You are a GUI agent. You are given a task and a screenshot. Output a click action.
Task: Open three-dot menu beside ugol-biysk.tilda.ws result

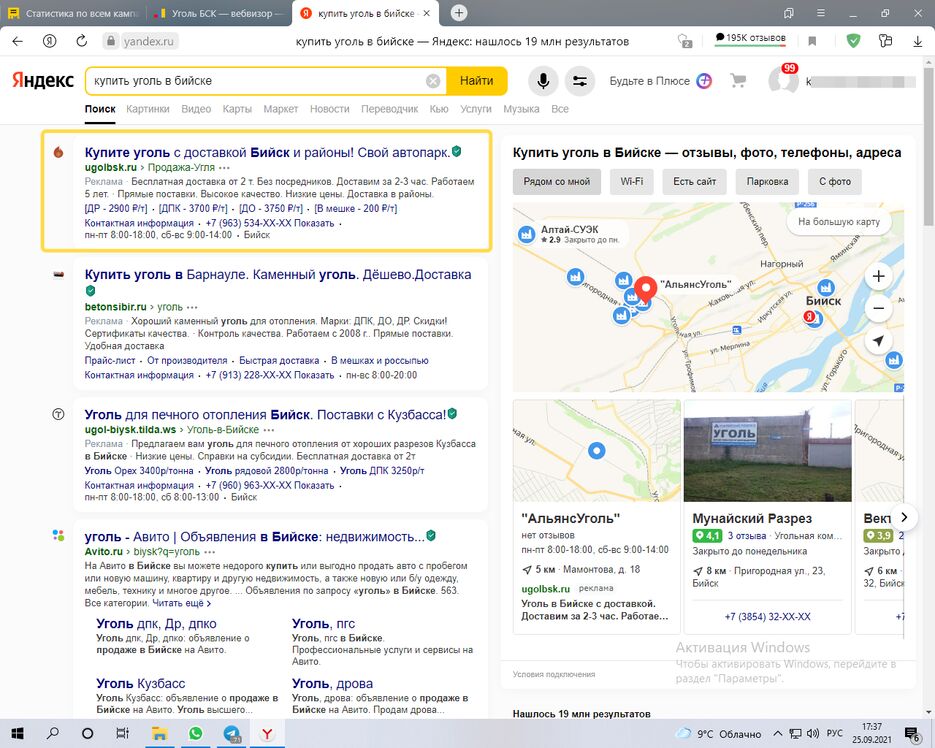coord(269,430)
